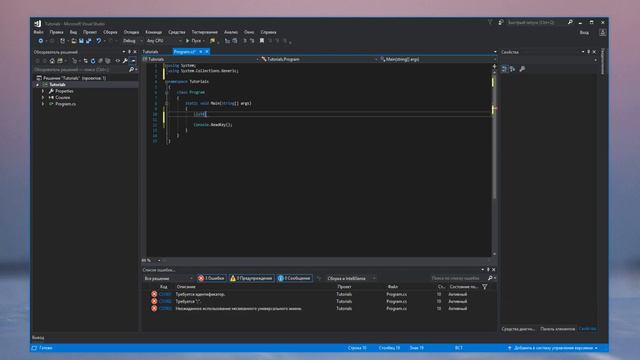This screenshot has height=360, width=640.
Task: Click the notifications flag icon in title bar
Action: [x=490, y=22]
